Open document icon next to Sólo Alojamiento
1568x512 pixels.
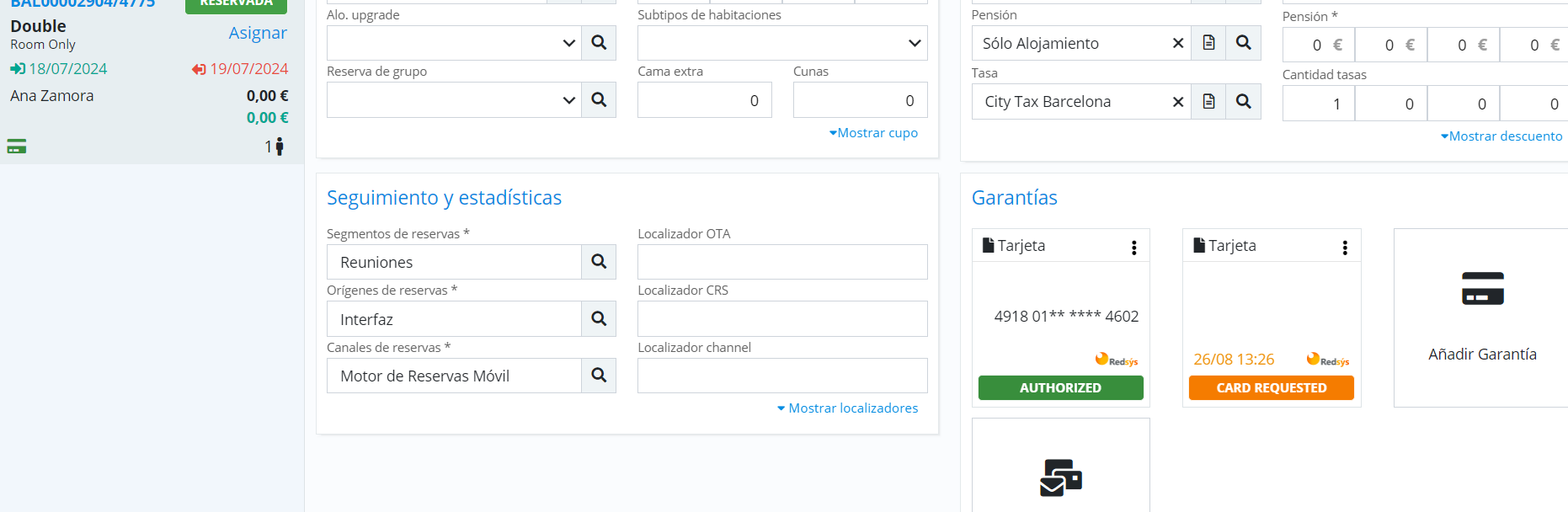pyautogui.click(x=1208, y=43)
